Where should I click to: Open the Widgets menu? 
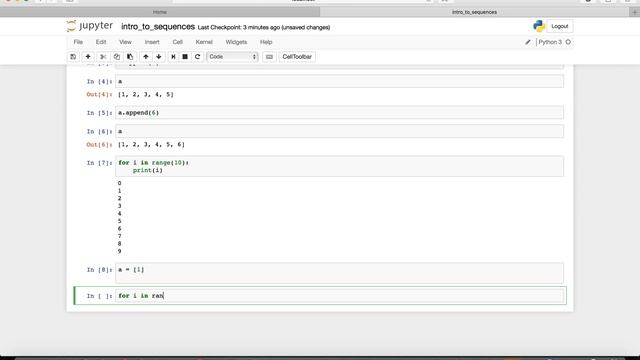236,42
